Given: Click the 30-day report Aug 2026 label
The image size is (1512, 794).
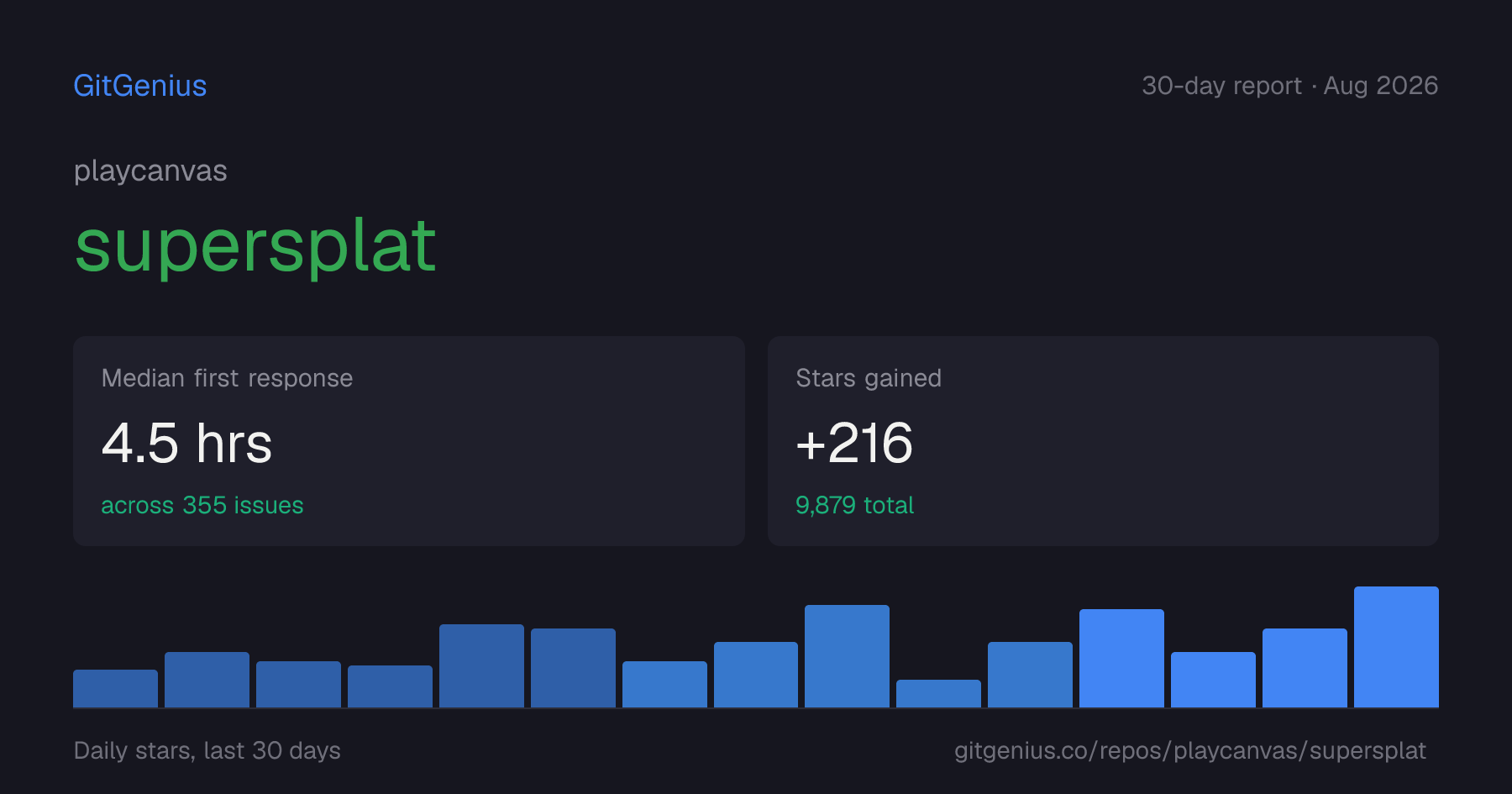Looking at the screenshot, I should coord(1289,86).
